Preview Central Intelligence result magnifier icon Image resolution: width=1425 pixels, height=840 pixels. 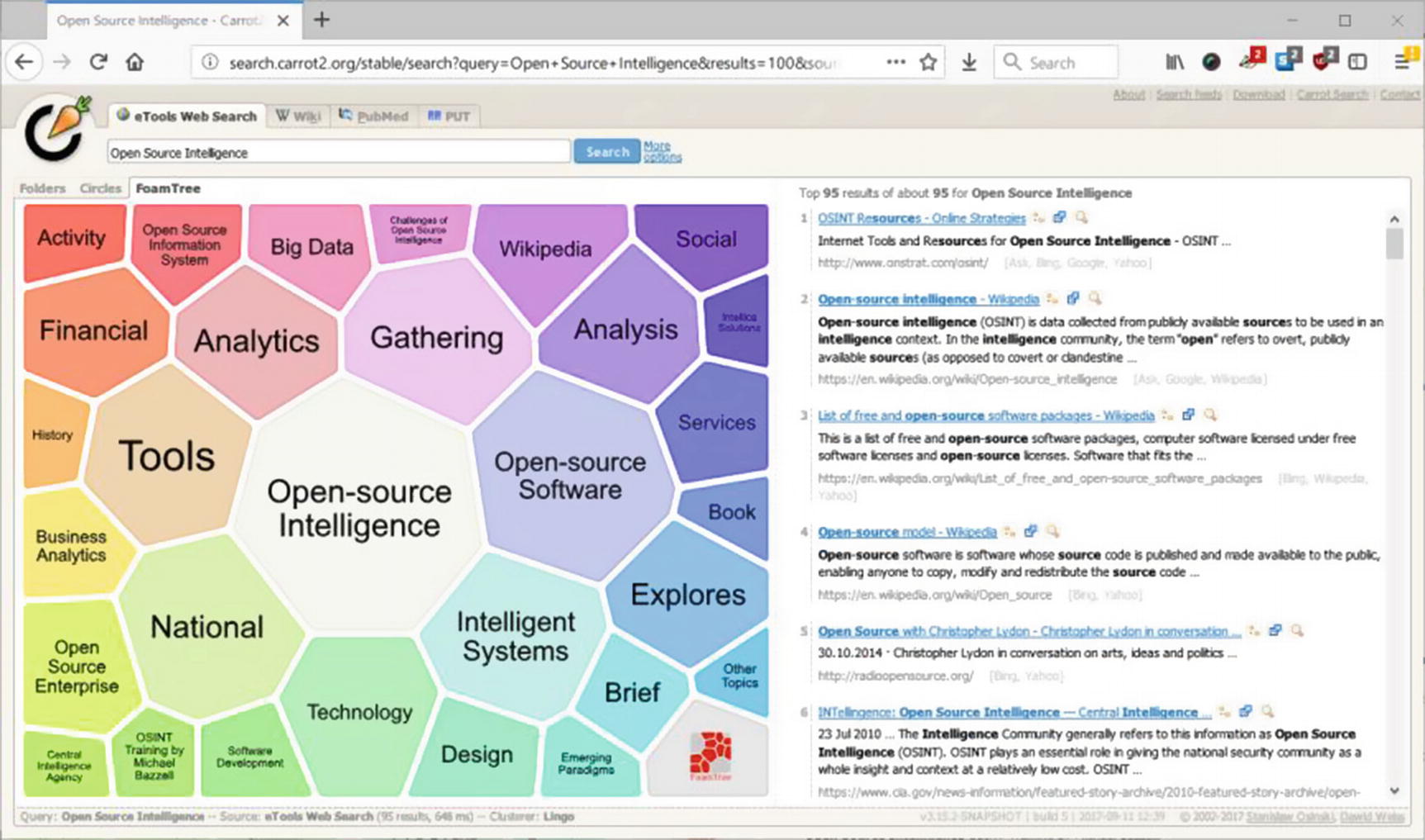tap(1267, 711)
